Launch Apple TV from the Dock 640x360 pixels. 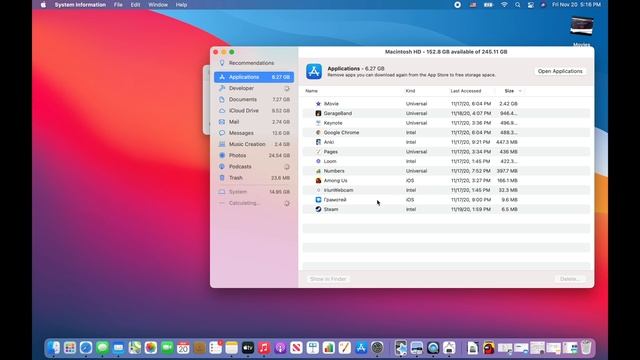[248, 348]
